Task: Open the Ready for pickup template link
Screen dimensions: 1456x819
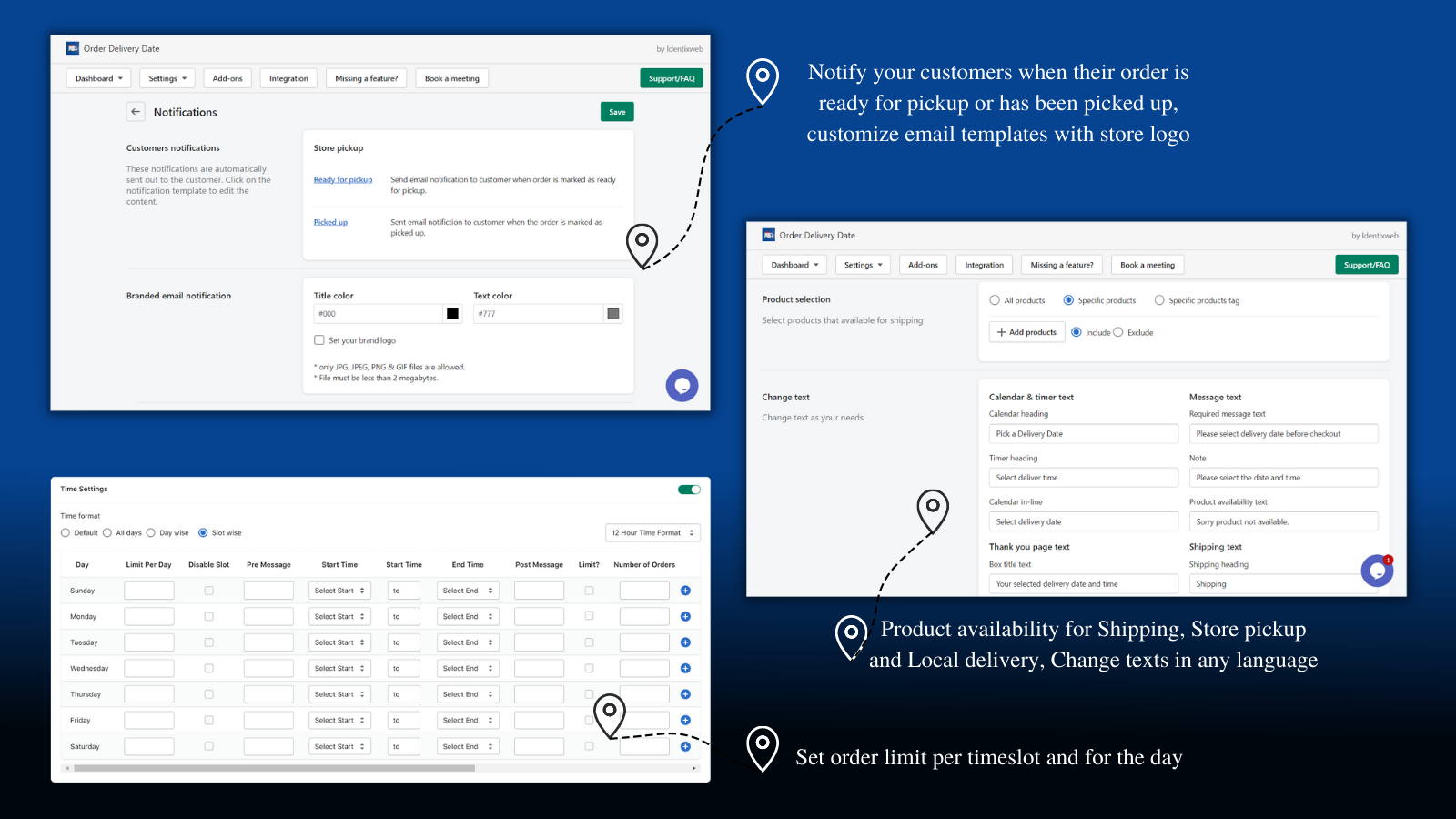Action: tap(343, 180)
